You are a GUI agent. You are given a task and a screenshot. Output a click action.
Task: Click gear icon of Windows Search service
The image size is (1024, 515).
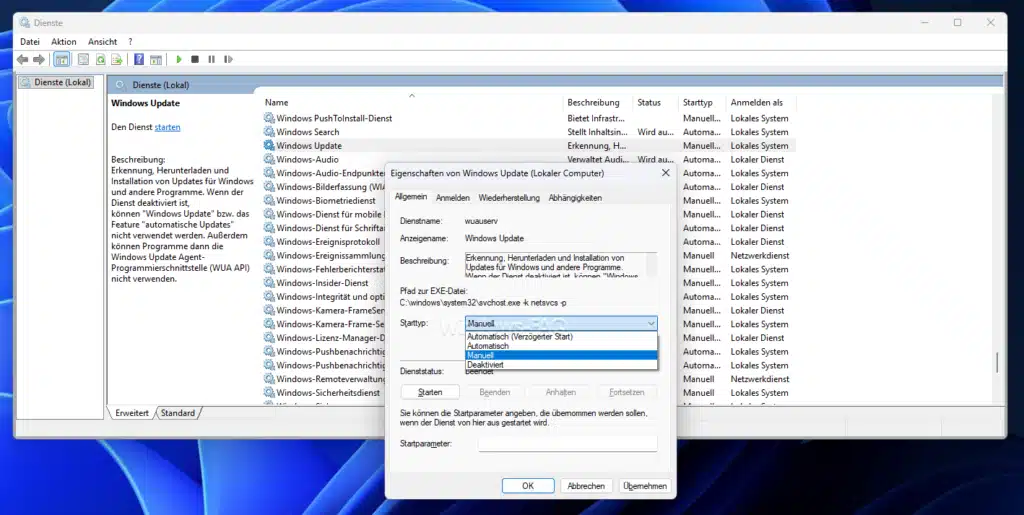pyautogui.click(x=269, y=132)
